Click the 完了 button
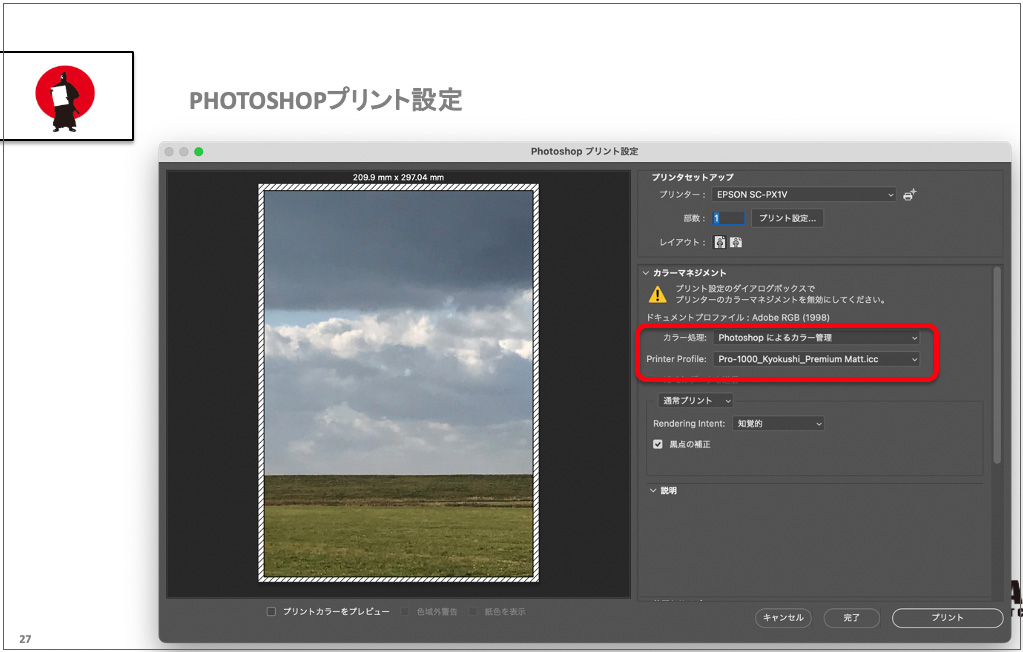The image size is (1023, 652). coord(851,617)
